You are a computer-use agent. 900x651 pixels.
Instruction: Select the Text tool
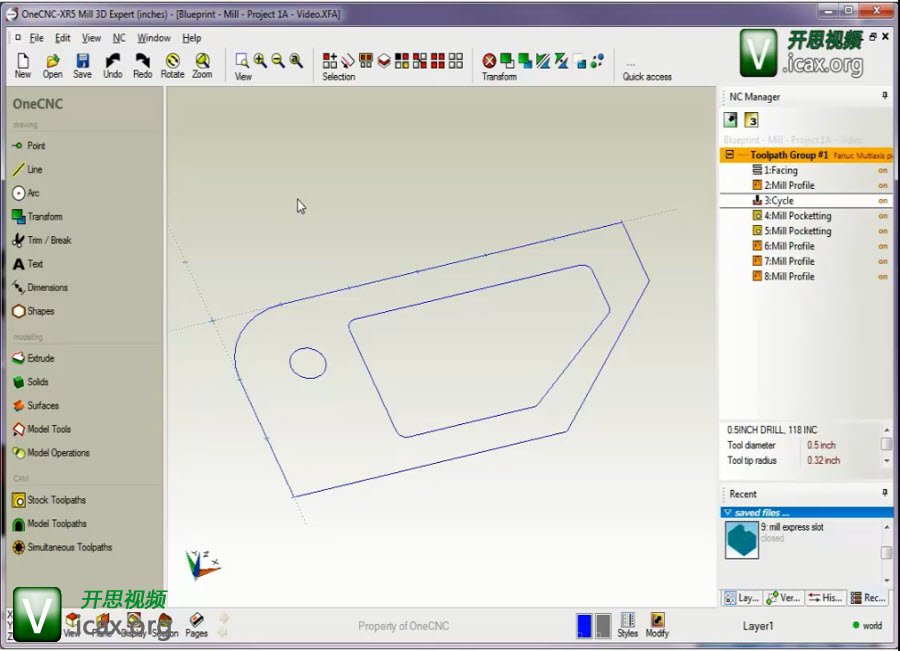(28, 264)
